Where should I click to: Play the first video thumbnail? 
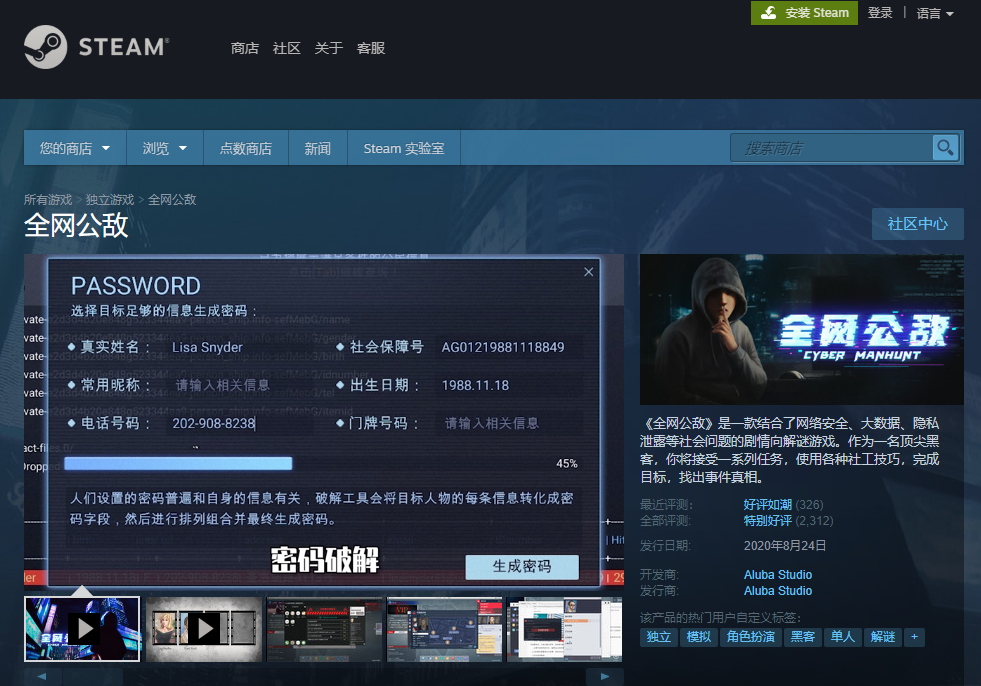[x=81, y=628]
